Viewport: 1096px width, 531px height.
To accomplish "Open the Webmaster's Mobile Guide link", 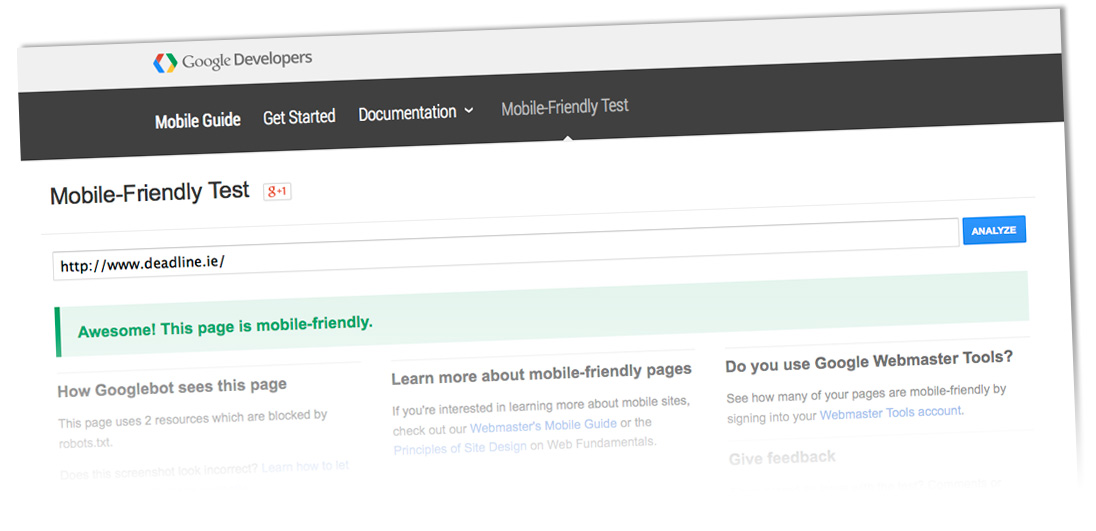I will [543, 425].
